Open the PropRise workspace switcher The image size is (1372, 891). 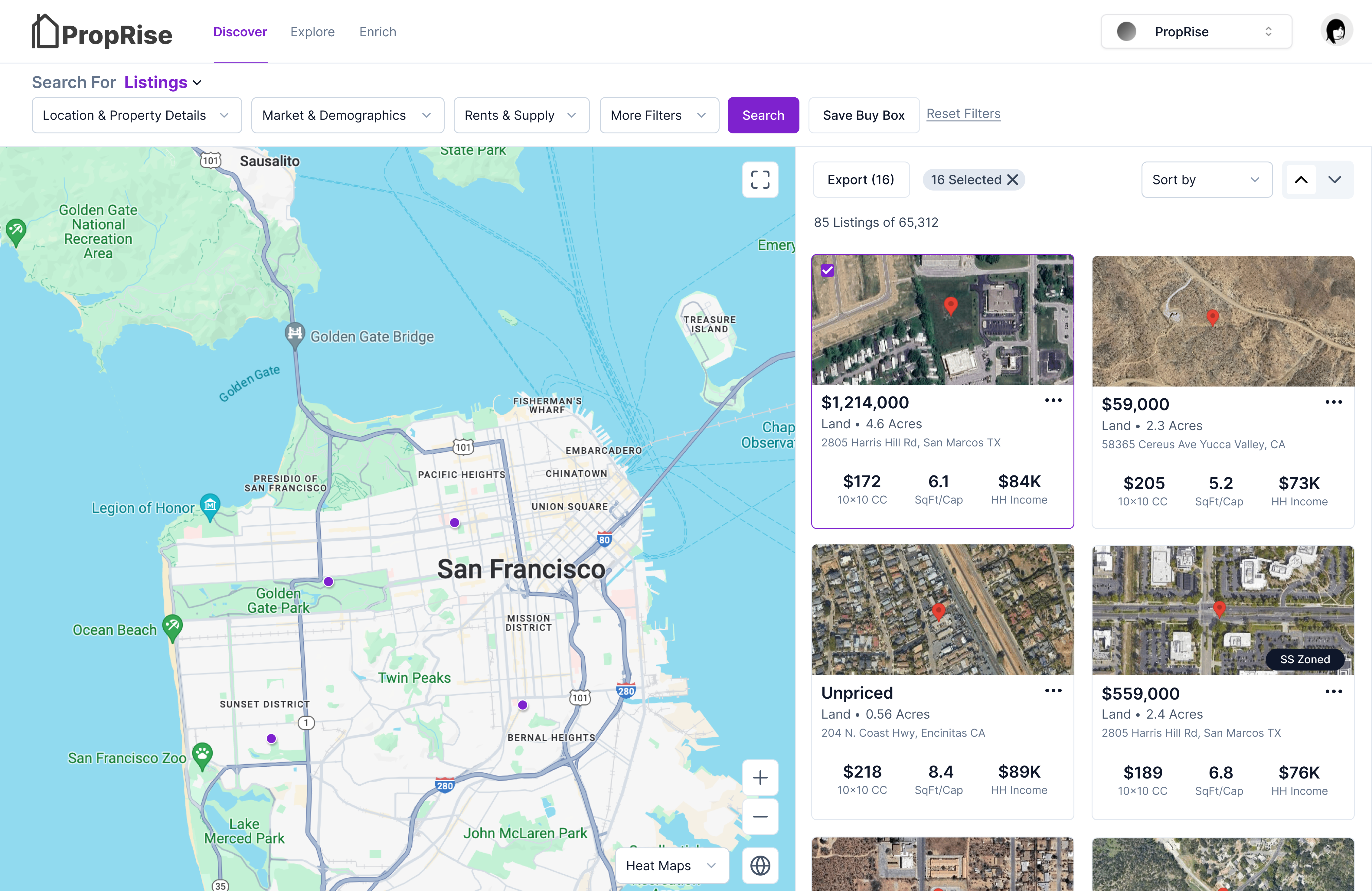pyautogui.click(x=1196, y=32)
